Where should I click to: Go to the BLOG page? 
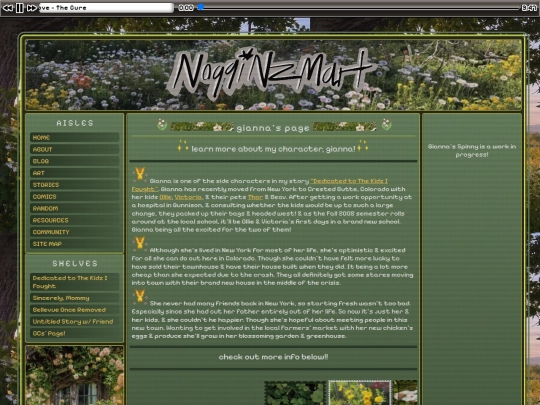[x=74, y=161]
